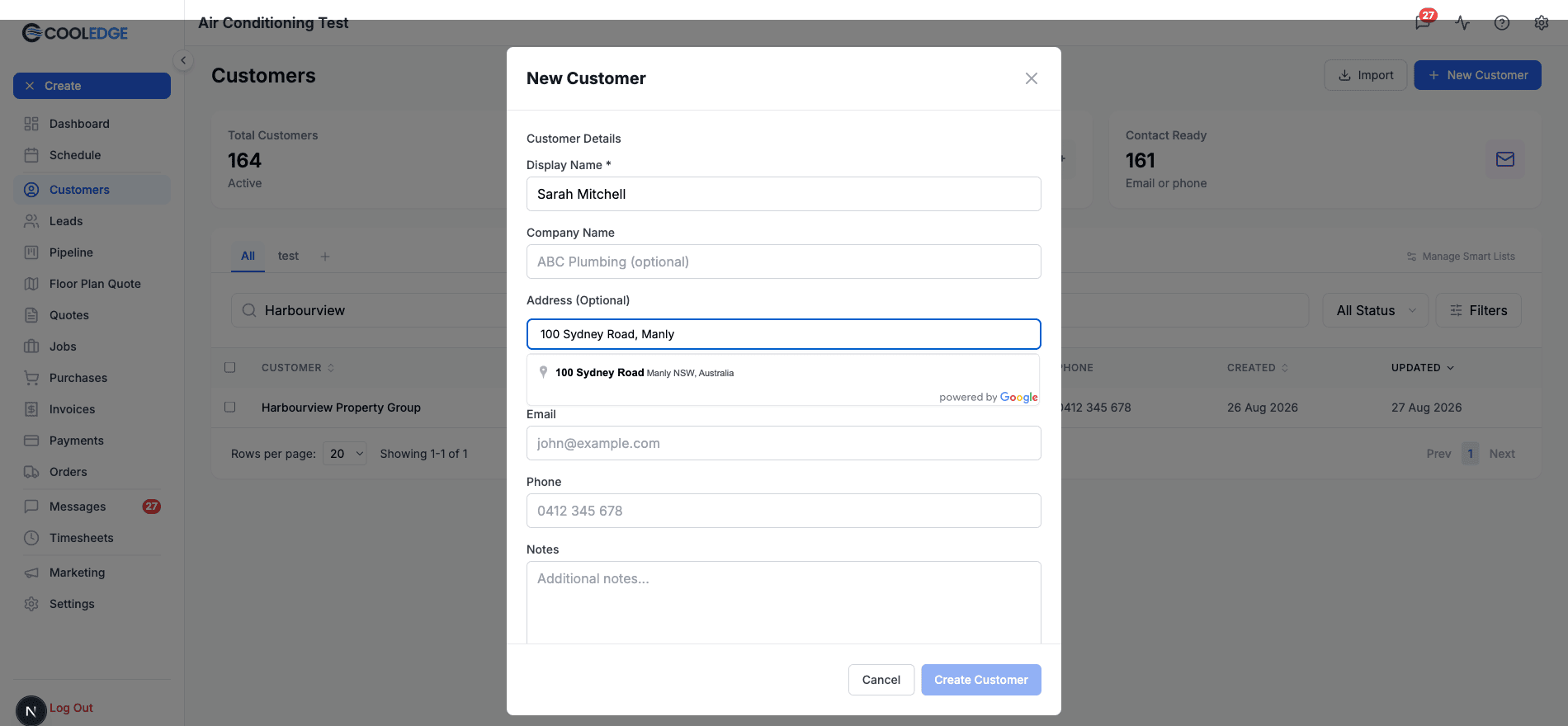The image size is (1568, 726).
Task: Click the Cancel button
Action: 881,680
